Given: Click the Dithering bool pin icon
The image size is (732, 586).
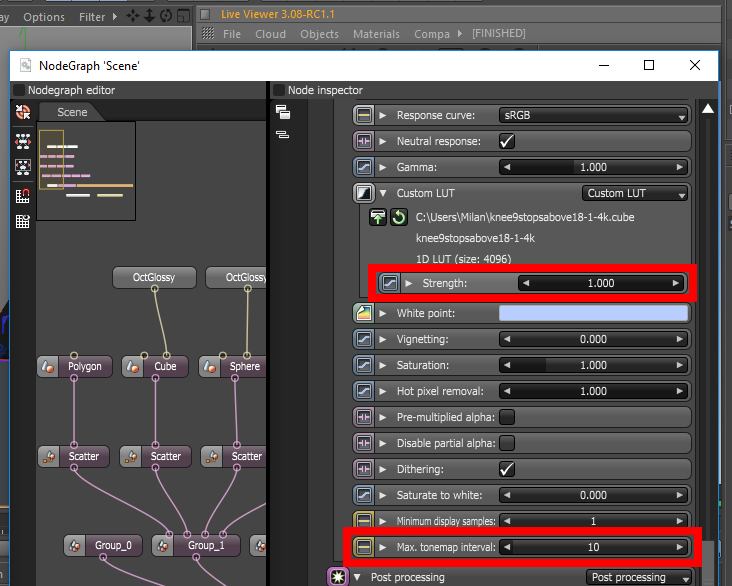Looking at the screenshot, I should coord(364,469).
